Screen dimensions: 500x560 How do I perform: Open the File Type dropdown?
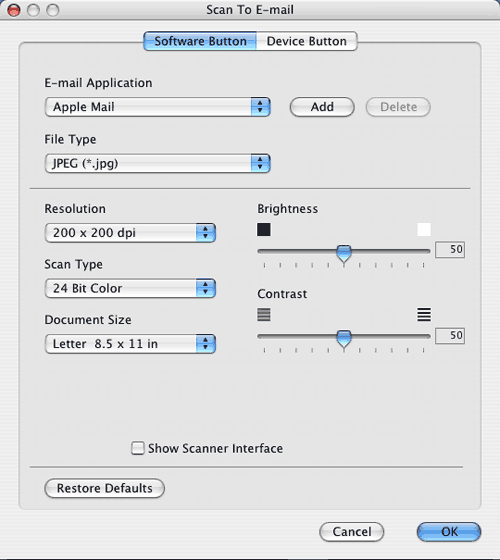click(158, 164)
